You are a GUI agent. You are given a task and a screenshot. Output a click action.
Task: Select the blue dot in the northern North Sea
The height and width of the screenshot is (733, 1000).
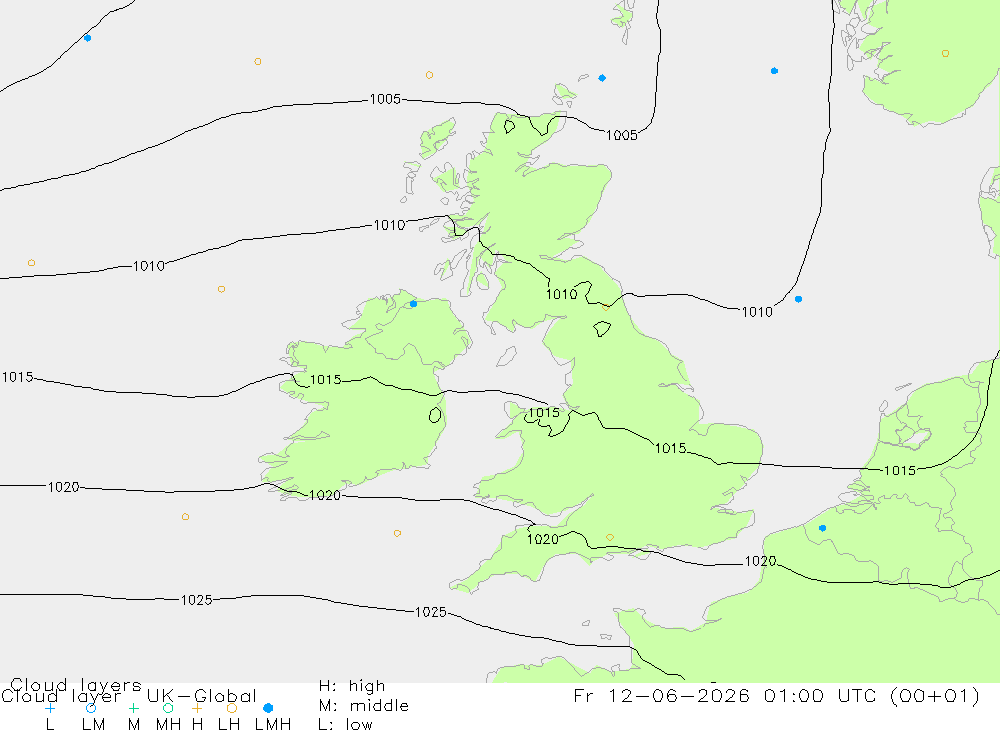pyautogui.click(x=774, y=71)
